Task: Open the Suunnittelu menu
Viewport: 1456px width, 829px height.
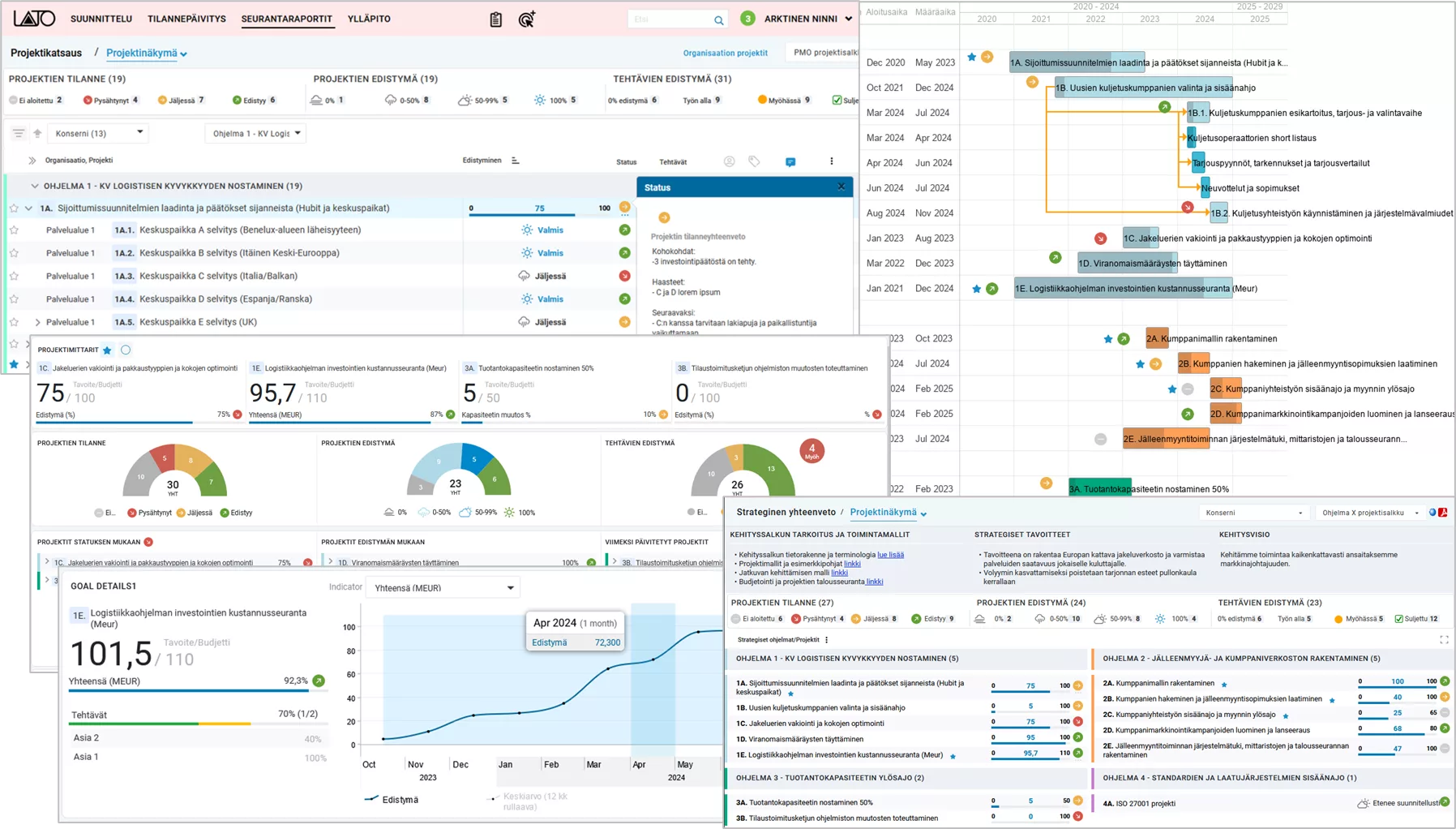Action: (x=101, y=19)
